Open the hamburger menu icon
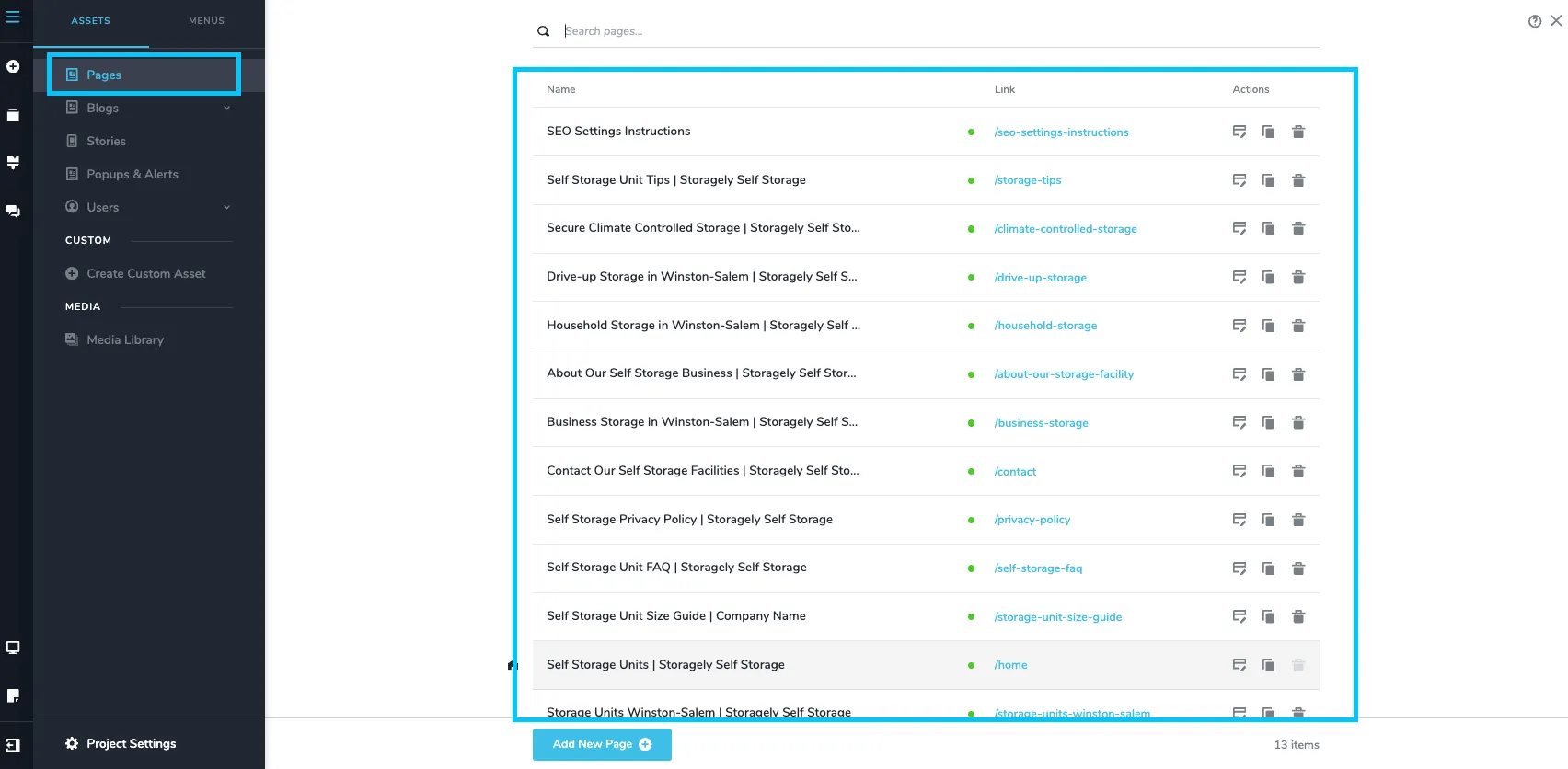This screenshot has height=769, width=1568. 13,17
